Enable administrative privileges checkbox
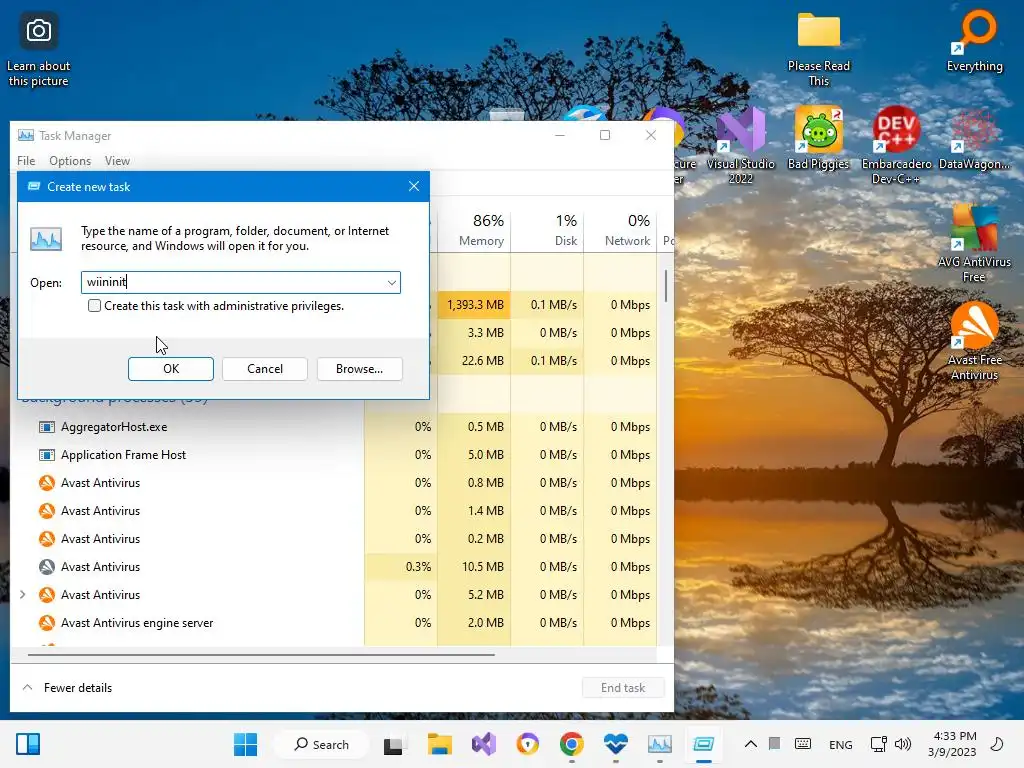The height and width of the screenshot is (768, 1024). [x=95, y=306]
